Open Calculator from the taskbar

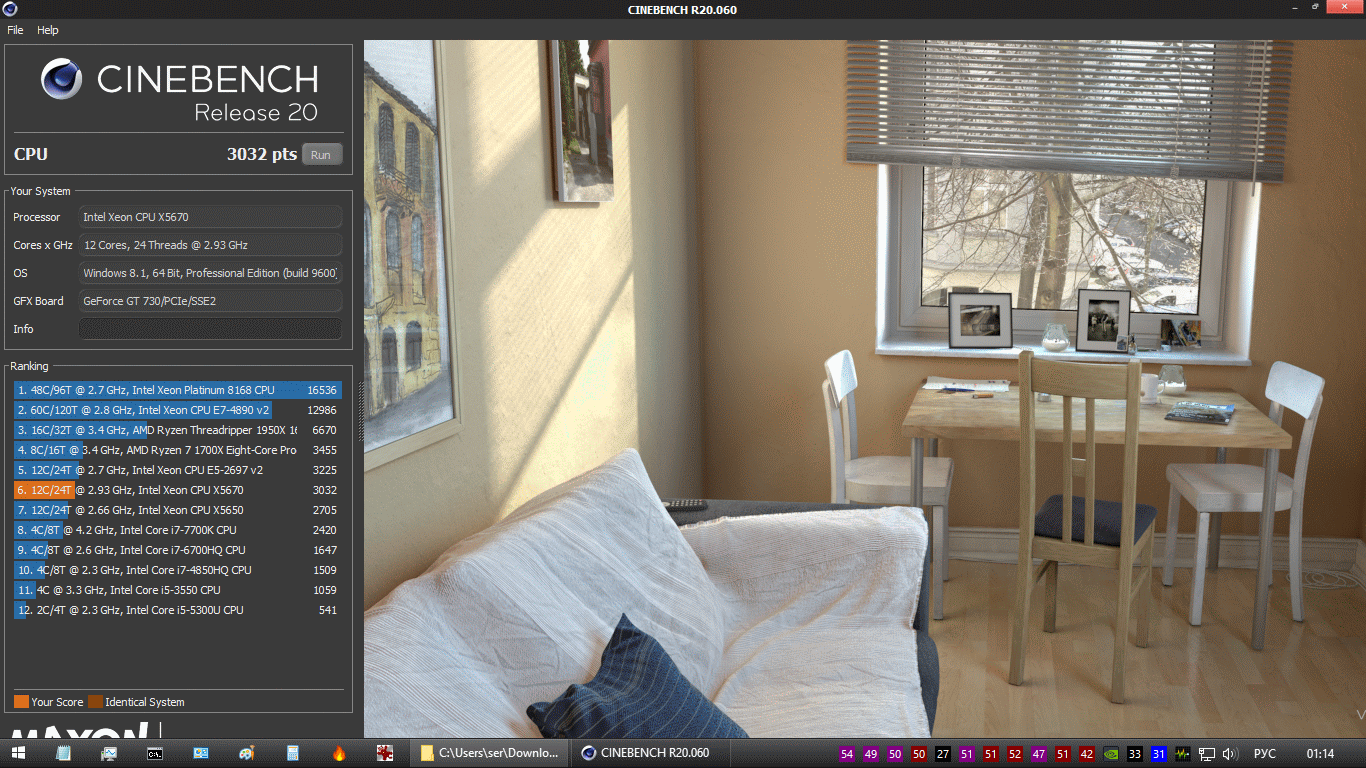click(x=293, y=753)
